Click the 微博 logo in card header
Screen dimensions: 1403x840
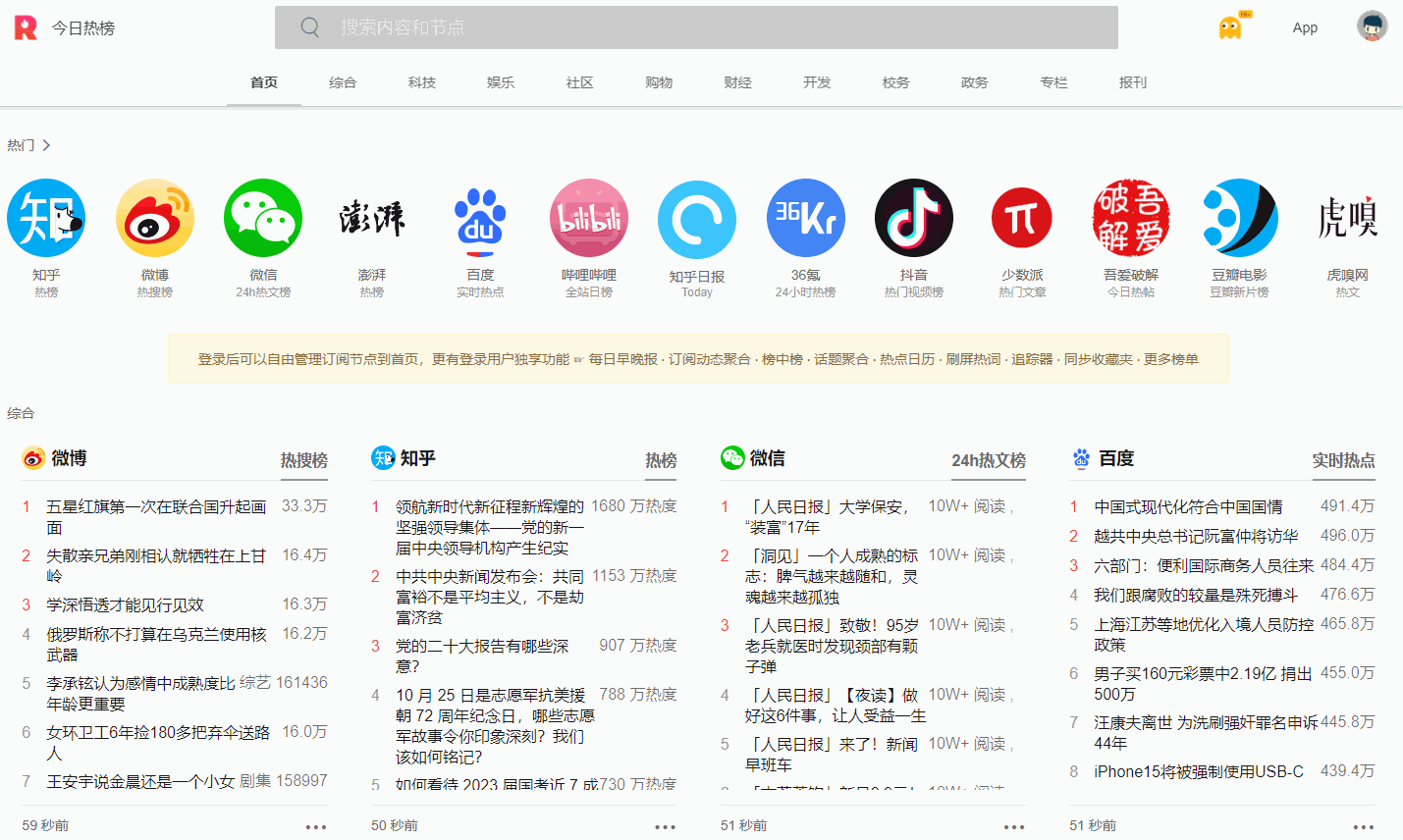[x=33, y=458]
